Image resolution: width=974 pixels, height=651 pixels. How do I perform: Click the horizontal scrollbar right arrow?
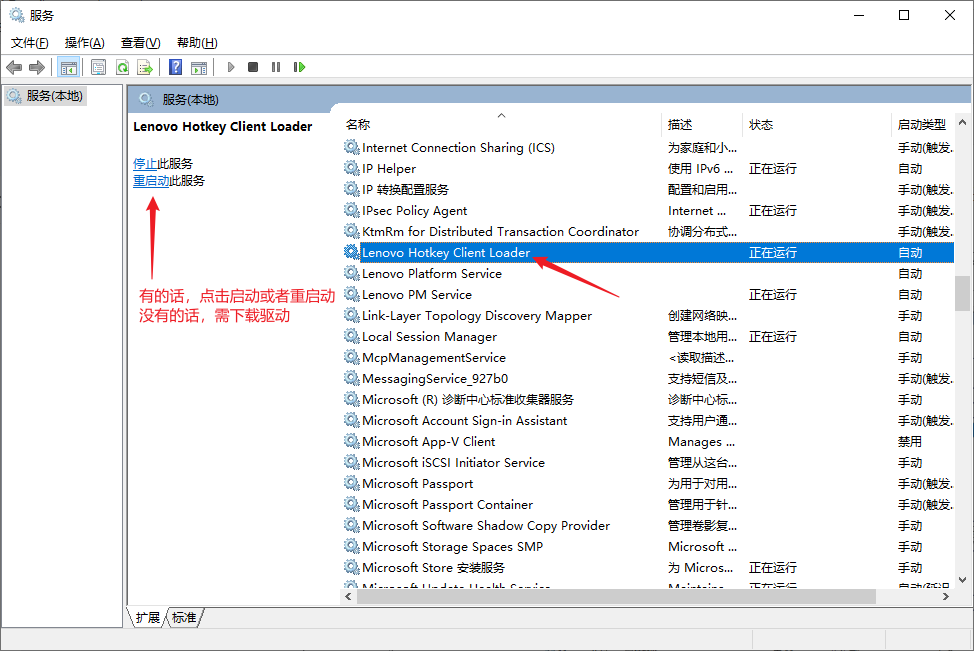(x=945, y=596)
